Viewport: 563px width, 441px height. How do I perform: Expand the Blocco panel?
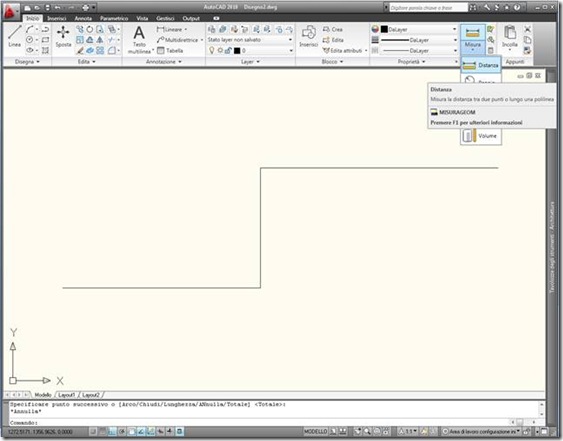(332, 62)
